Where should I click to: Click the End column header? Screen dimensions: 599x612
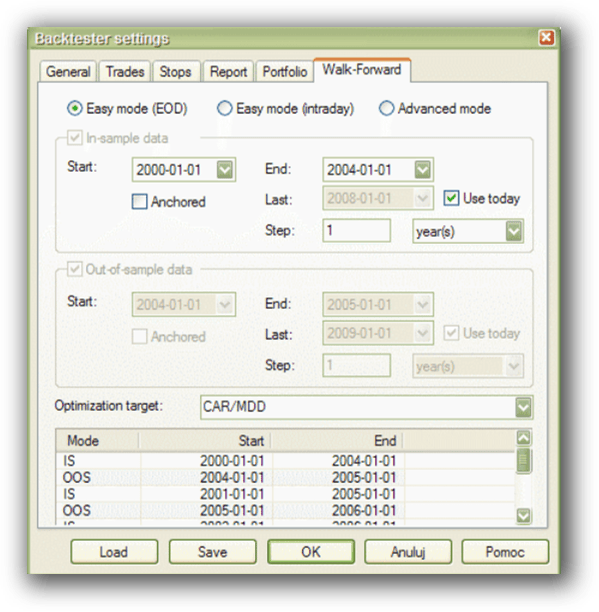click(x=337, y=441)
